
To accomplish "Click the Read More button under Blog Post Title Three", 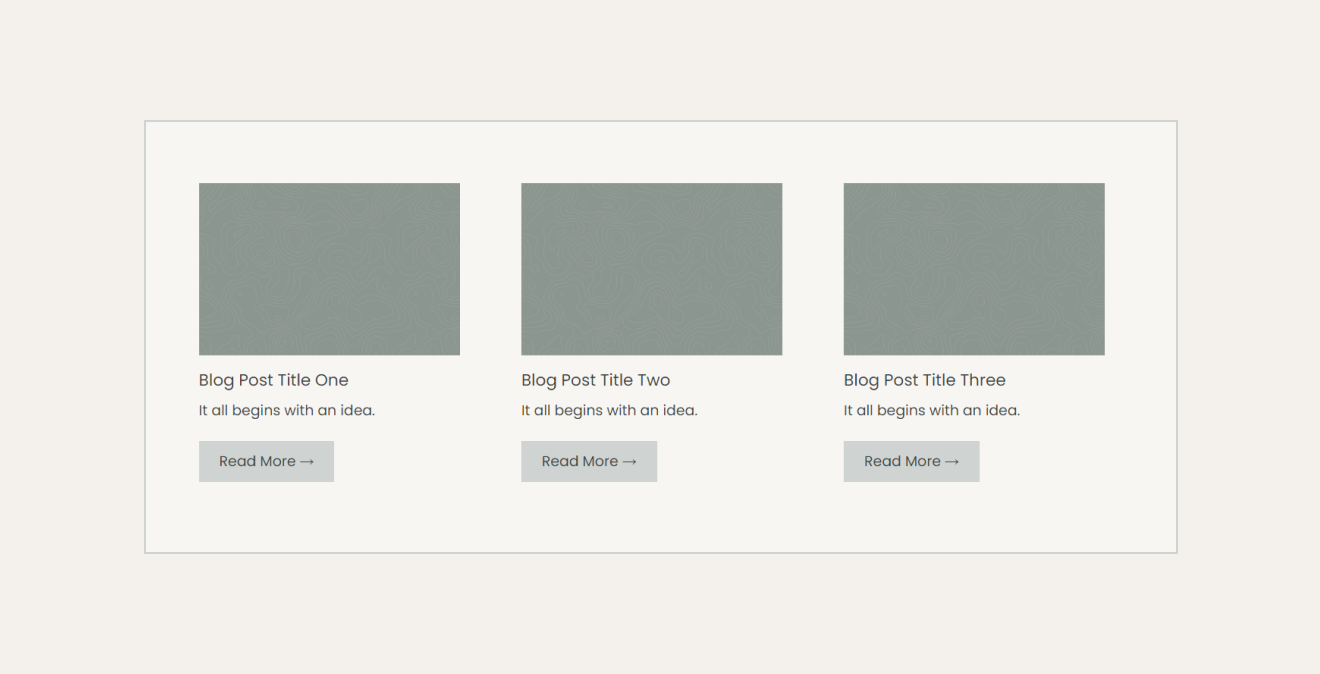I will tap(911, 461).
